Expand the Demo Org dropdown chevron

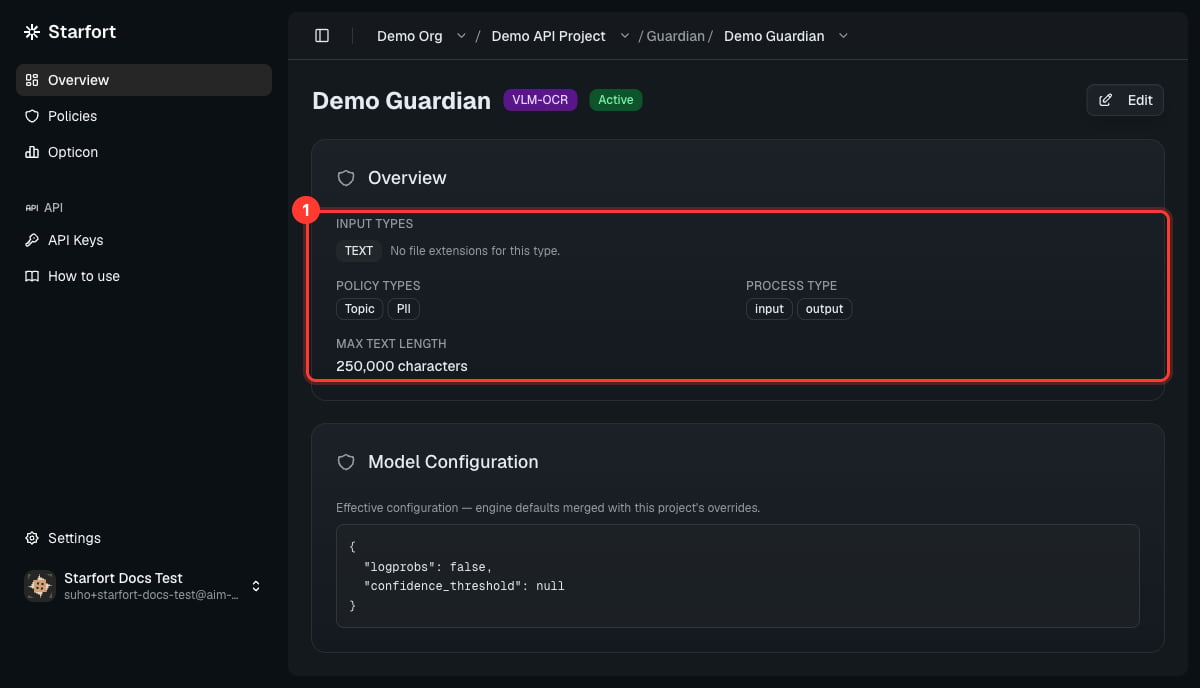tap(461, 36)
